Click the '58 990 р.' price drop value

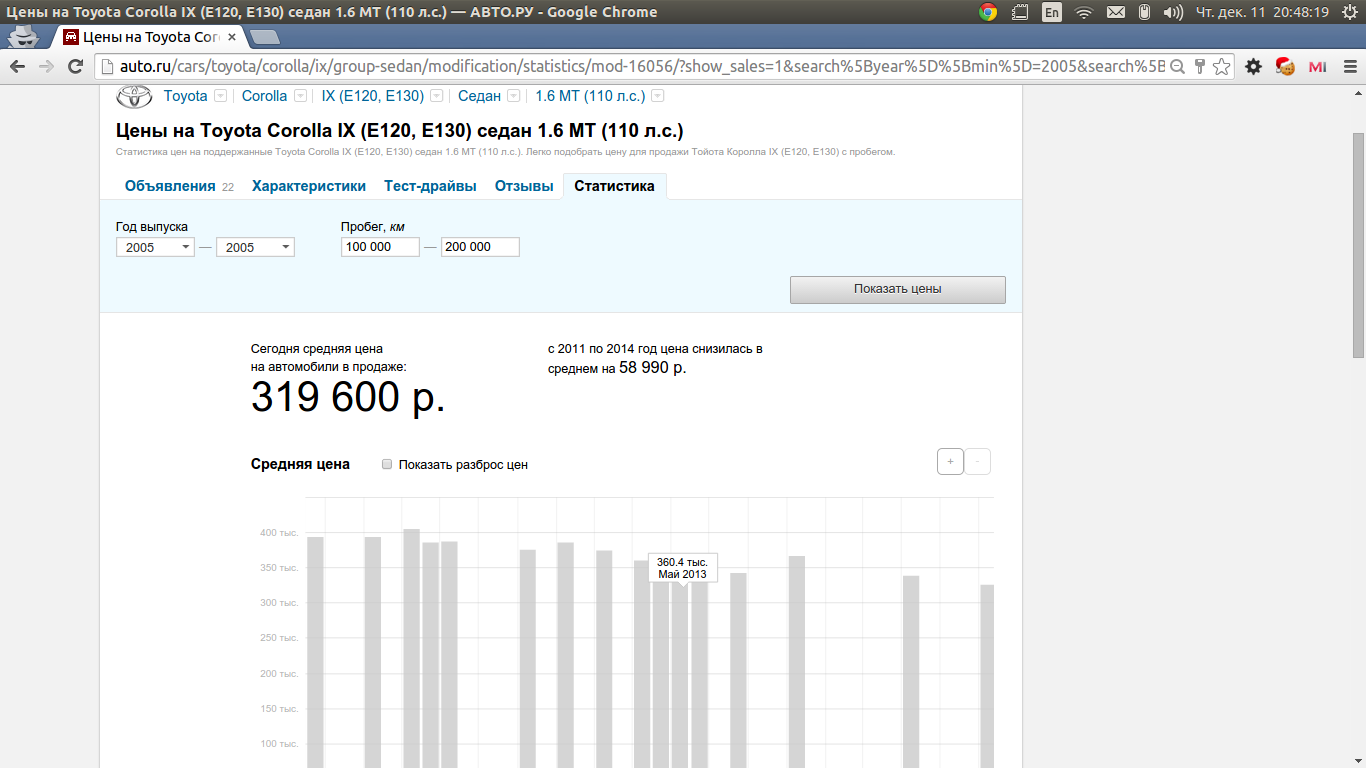653,368
